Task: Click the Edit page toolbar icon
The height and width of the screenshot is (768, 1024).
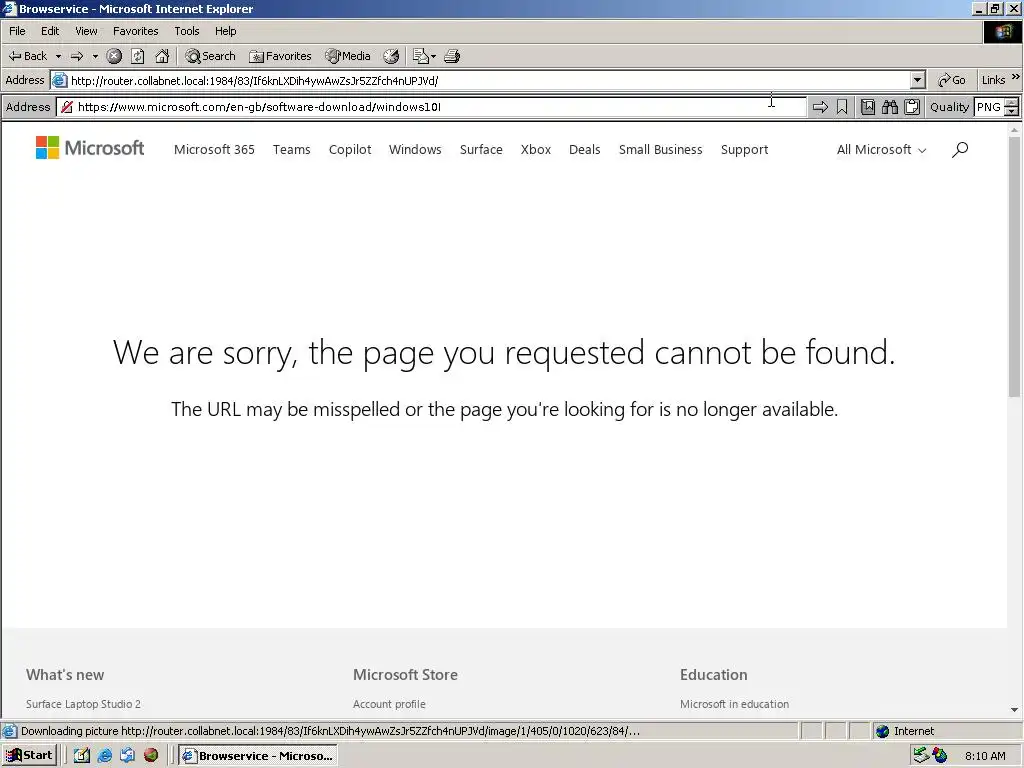Action: tap(421, 56)
